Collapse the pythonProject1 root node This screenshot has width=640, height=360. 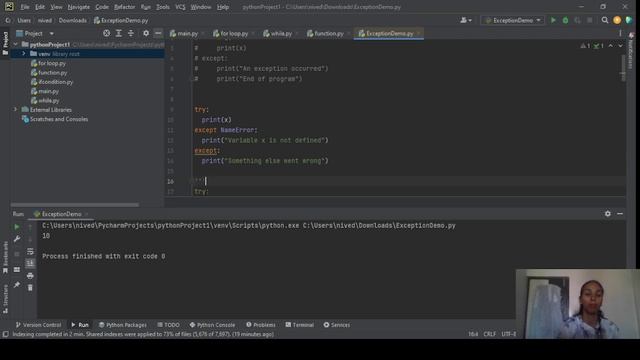(16, 44)
